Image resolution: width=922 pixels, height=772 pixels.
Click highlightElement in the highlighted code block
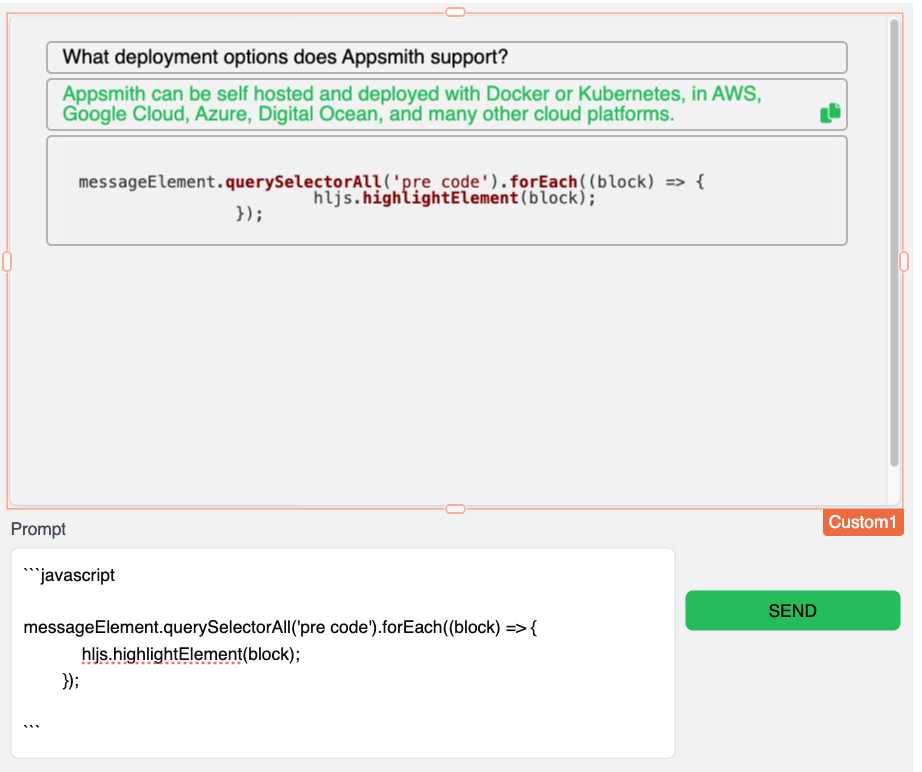pos(441,198)
